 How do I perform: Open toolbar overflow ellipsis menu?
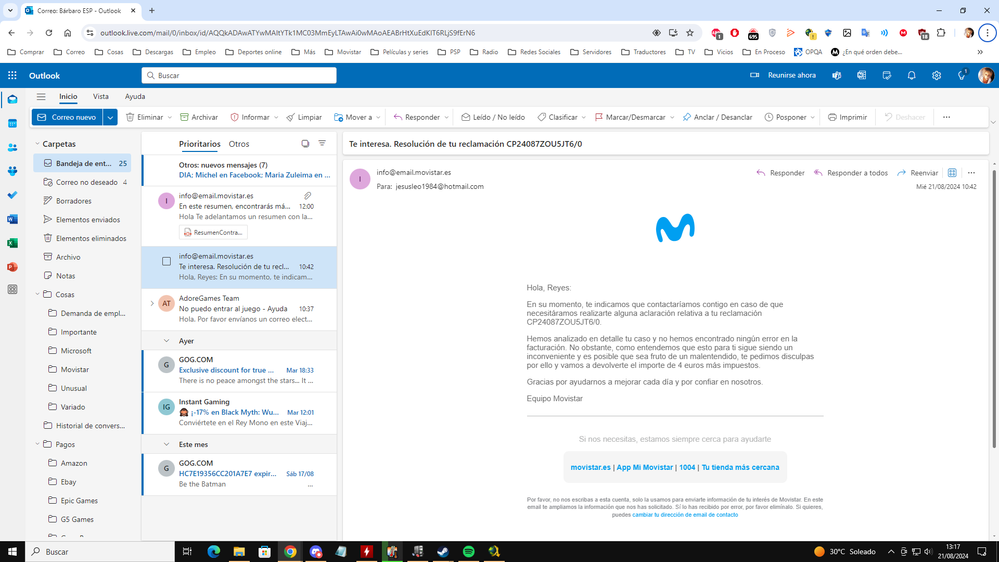pos(946,117)
